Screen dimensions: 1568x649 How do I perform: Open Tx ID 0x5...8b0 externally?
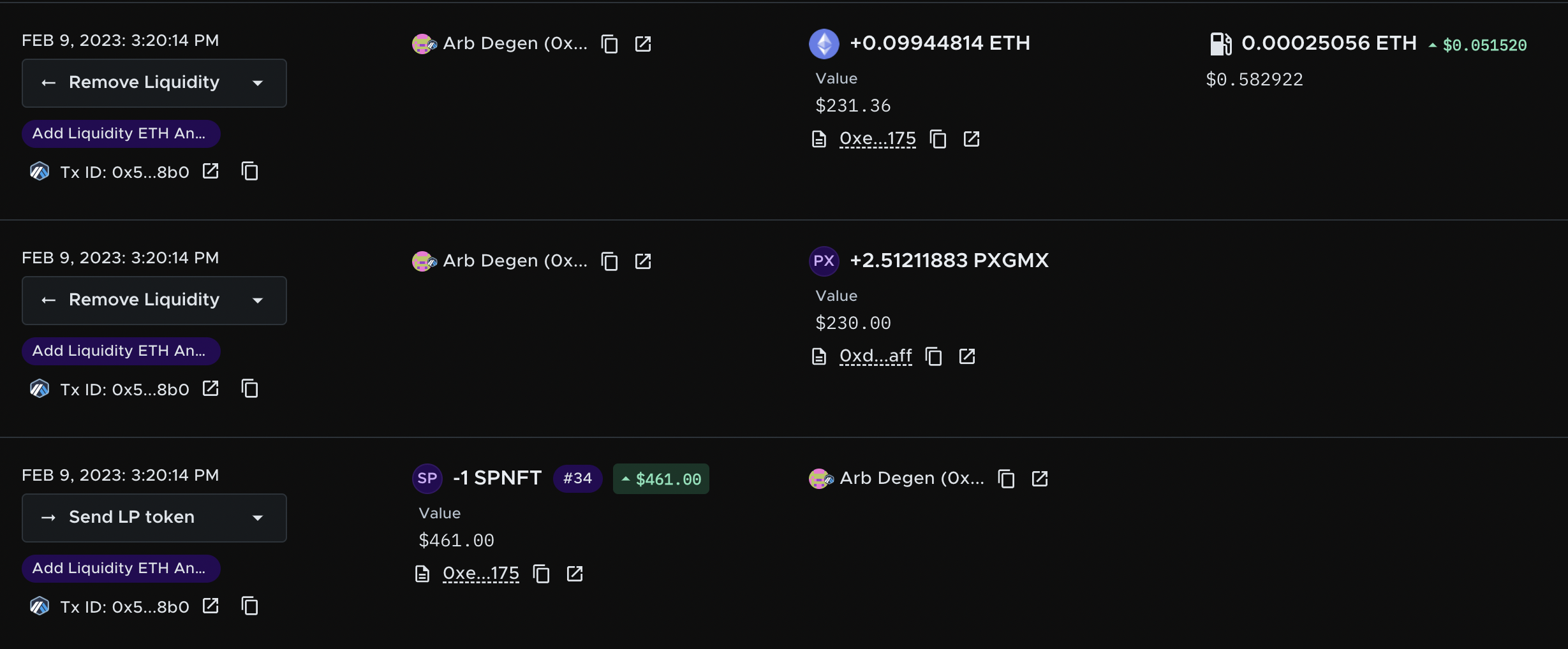coord(210,171)
